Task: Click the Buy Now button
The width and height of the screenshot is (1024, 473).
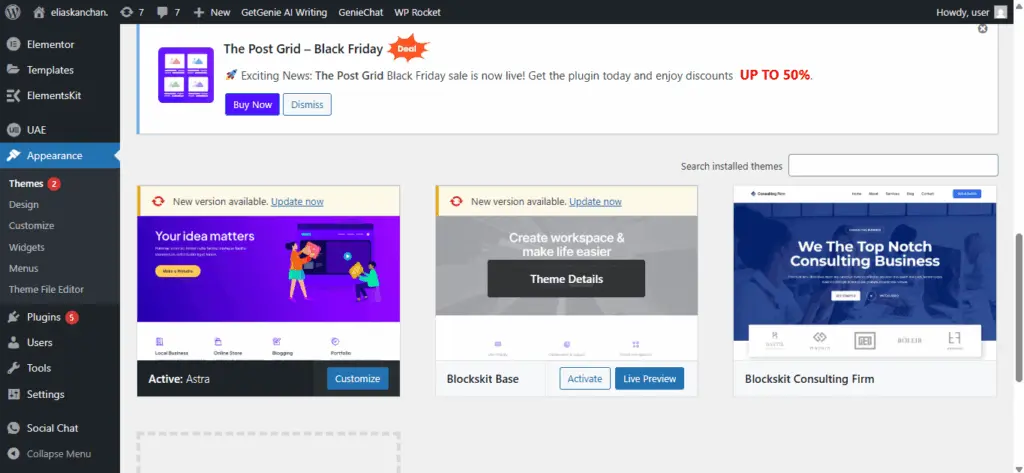Action: (x=252, y=104)
